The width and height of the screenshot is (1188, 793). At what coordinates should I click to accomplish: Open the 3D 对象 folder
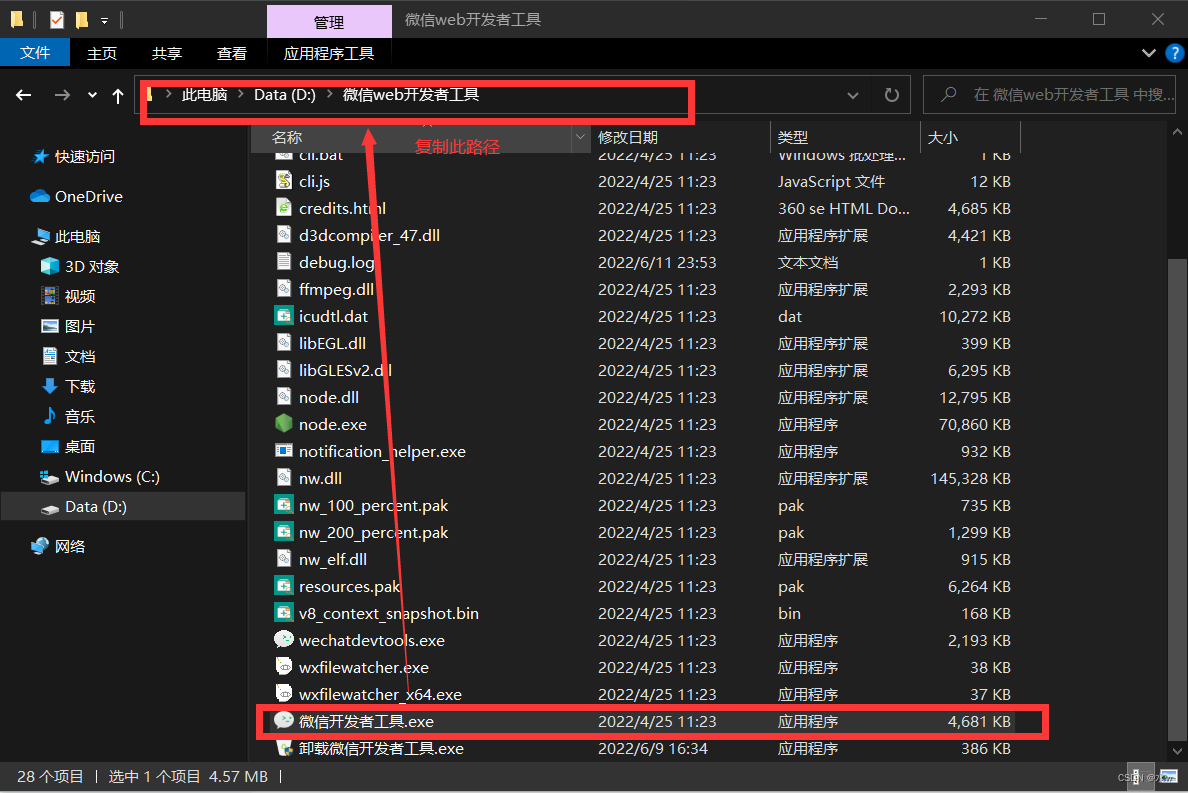pos(80,267)
